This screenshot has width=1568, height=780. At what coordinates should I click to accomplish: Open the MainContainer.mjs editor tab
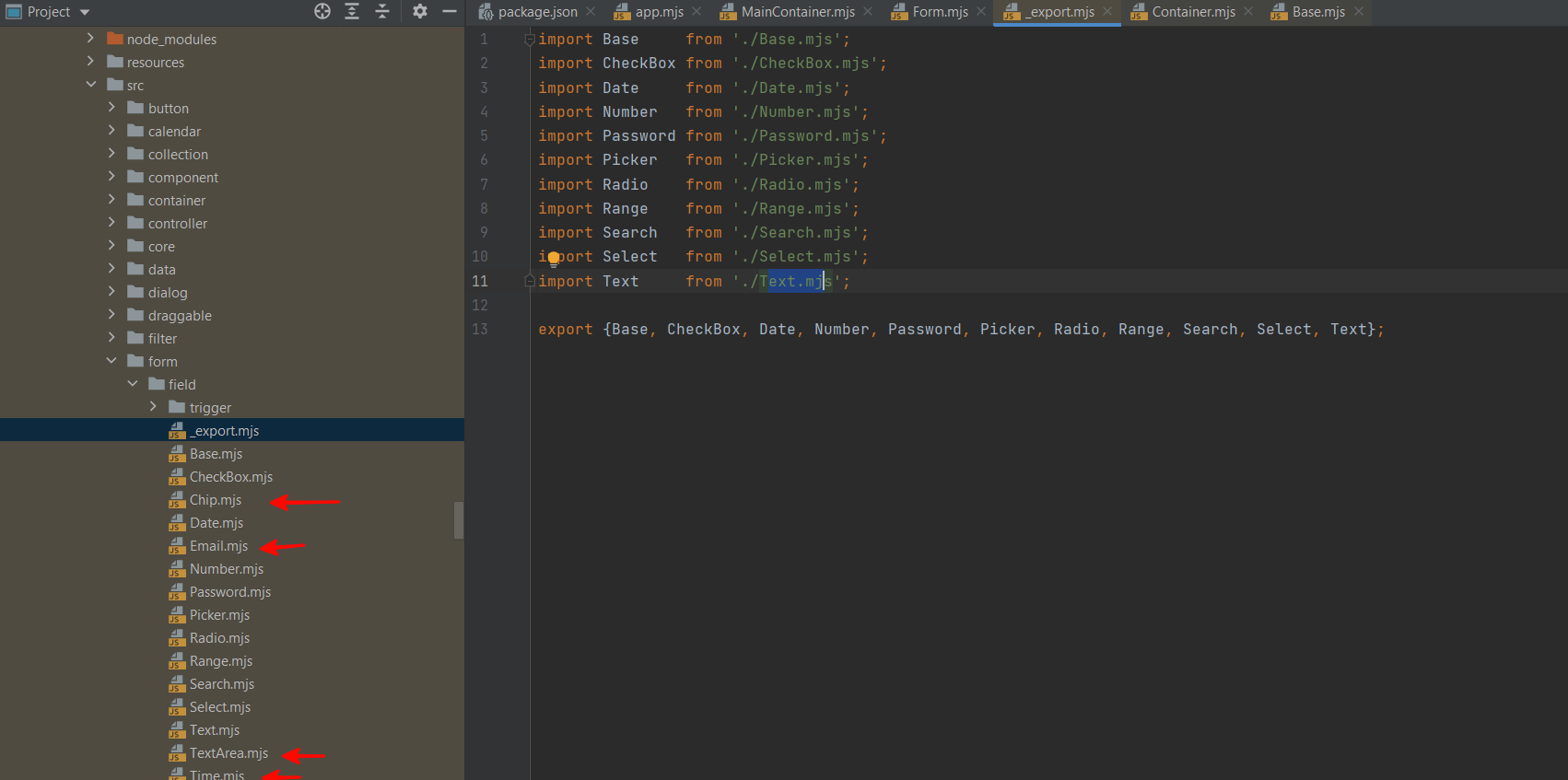click(x=798, y=12)
